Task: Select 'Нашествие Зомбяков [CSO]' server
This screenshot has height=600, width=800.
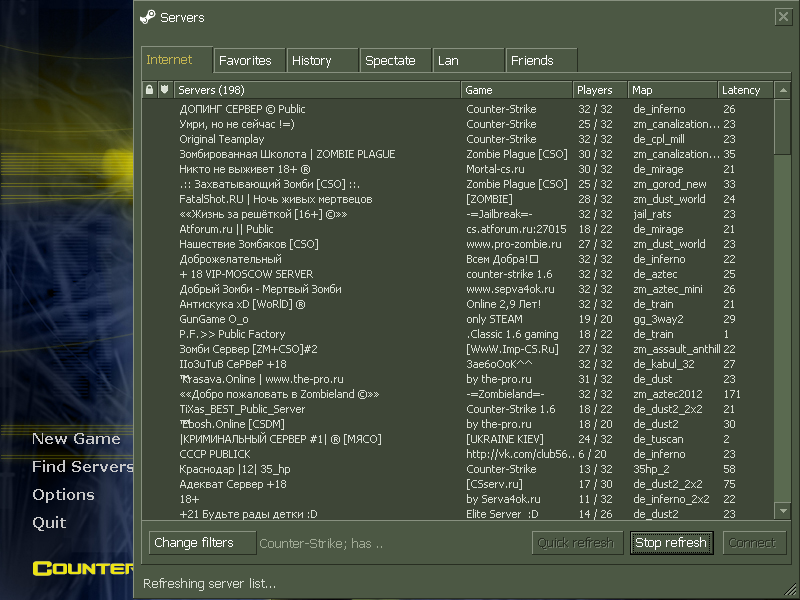Action: [458, 244]
